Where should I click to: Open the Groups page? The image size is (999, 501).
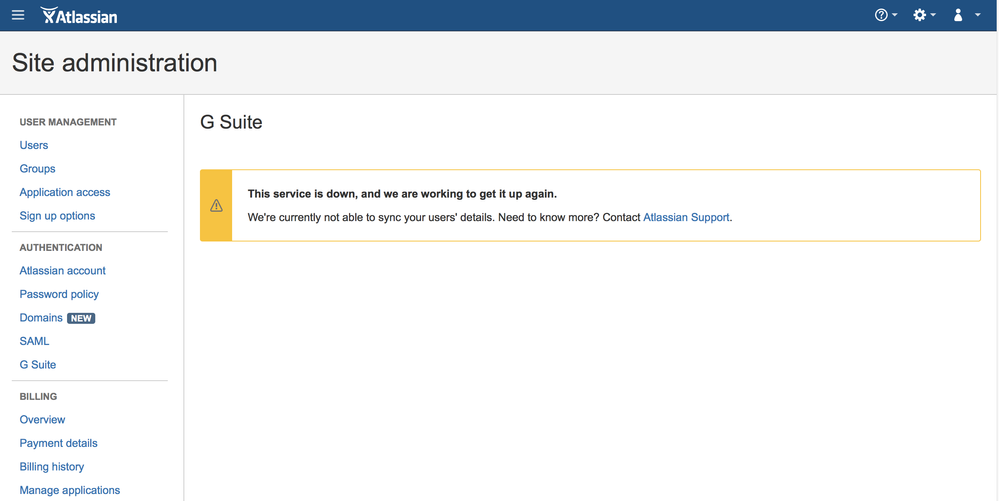[x=38, y=169]
